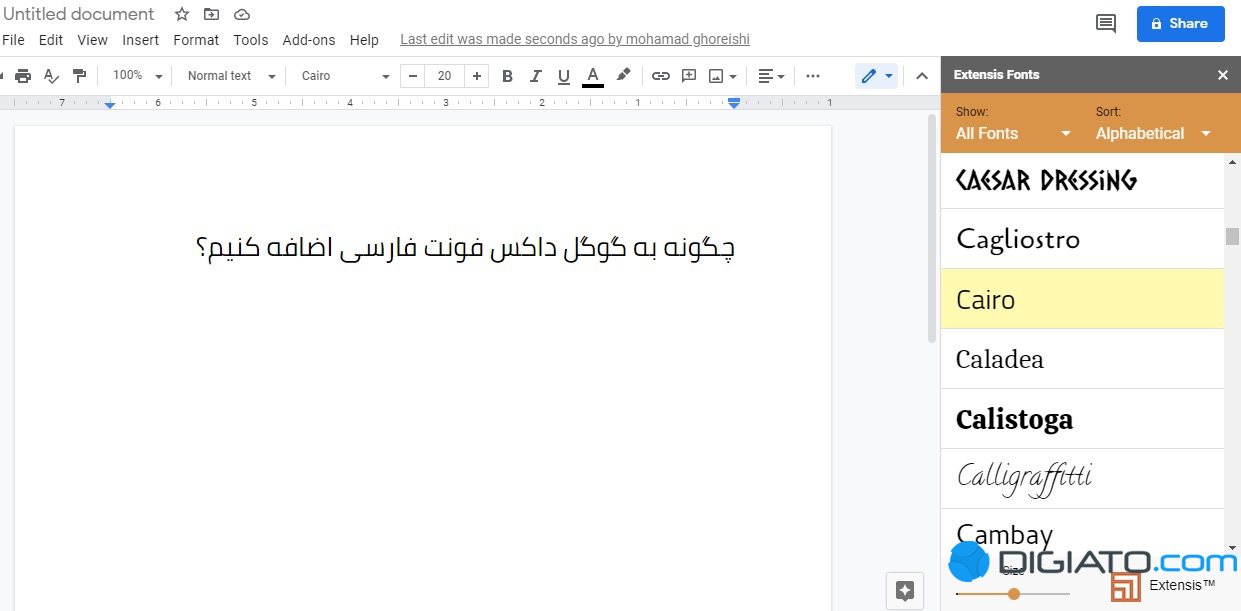The width and height of the screenshot is (1241, 611).
Task: Click the print icon in toolbar
Action: pos(23,76)
